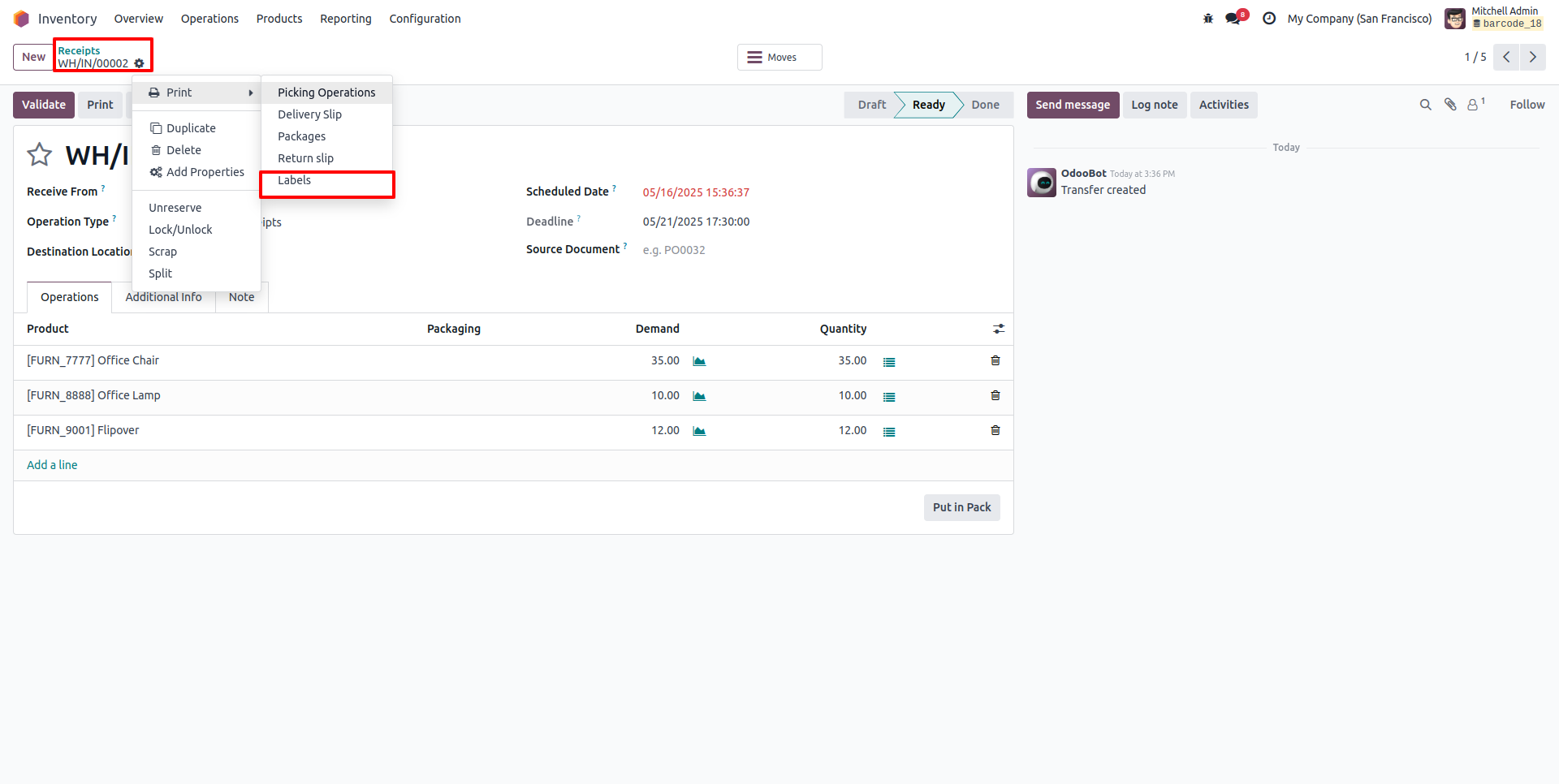Viewport: 1559px width, 784px height.
Task: Set status to Done stage
Action: coord(985,105)
